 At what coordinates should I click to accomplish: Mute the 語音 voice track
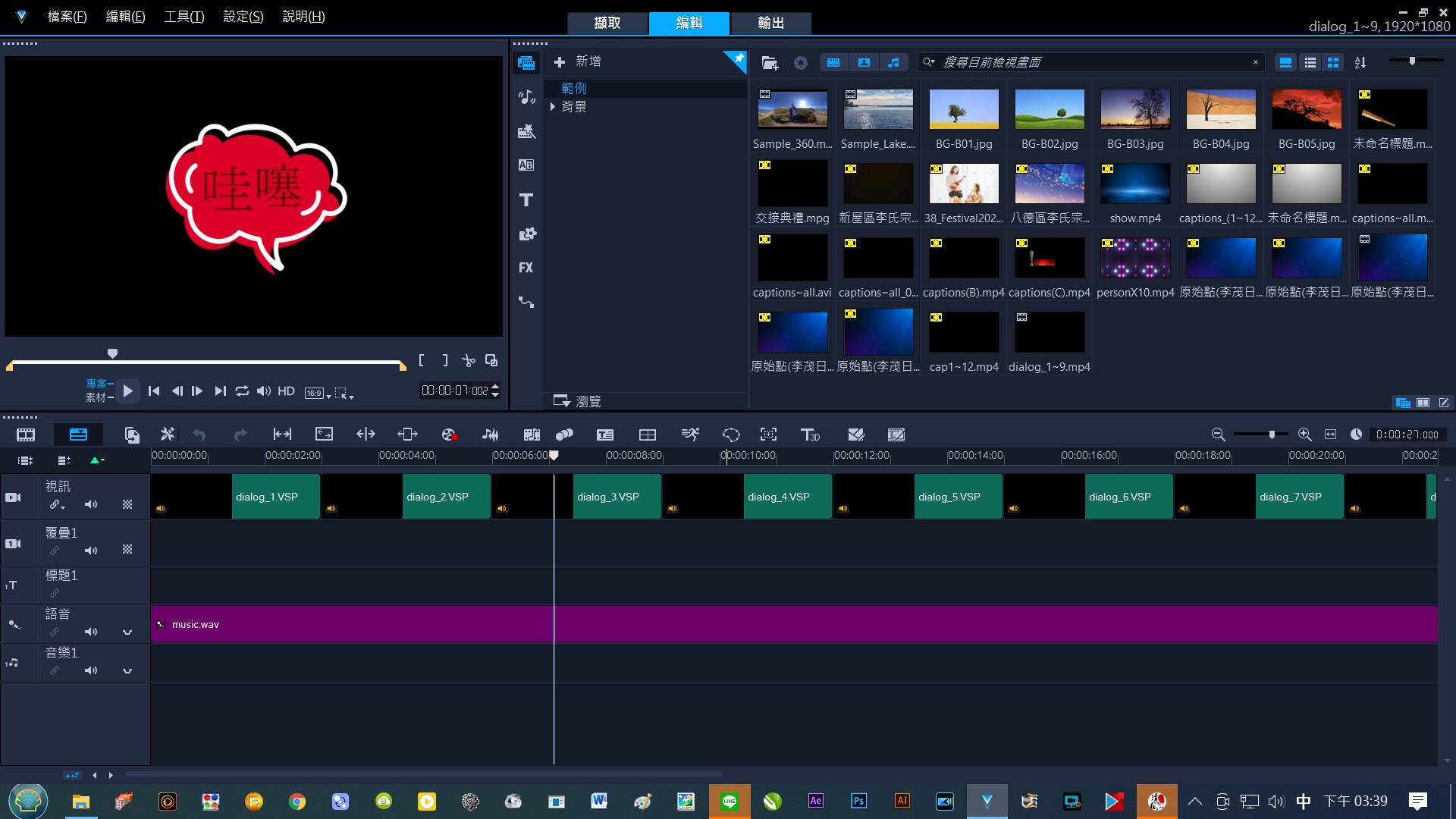pyautogui.click(x=91, y=632)
